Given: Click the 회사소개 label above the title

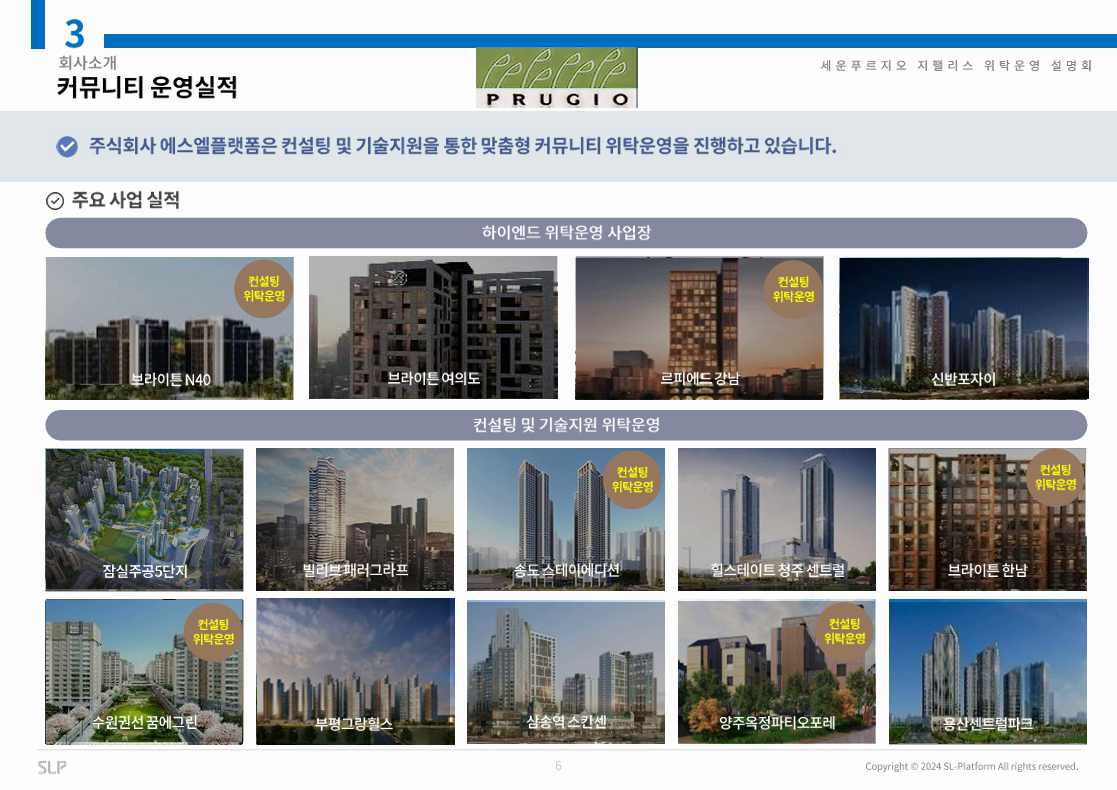Looking at the screenshot, I should (88, 63).
